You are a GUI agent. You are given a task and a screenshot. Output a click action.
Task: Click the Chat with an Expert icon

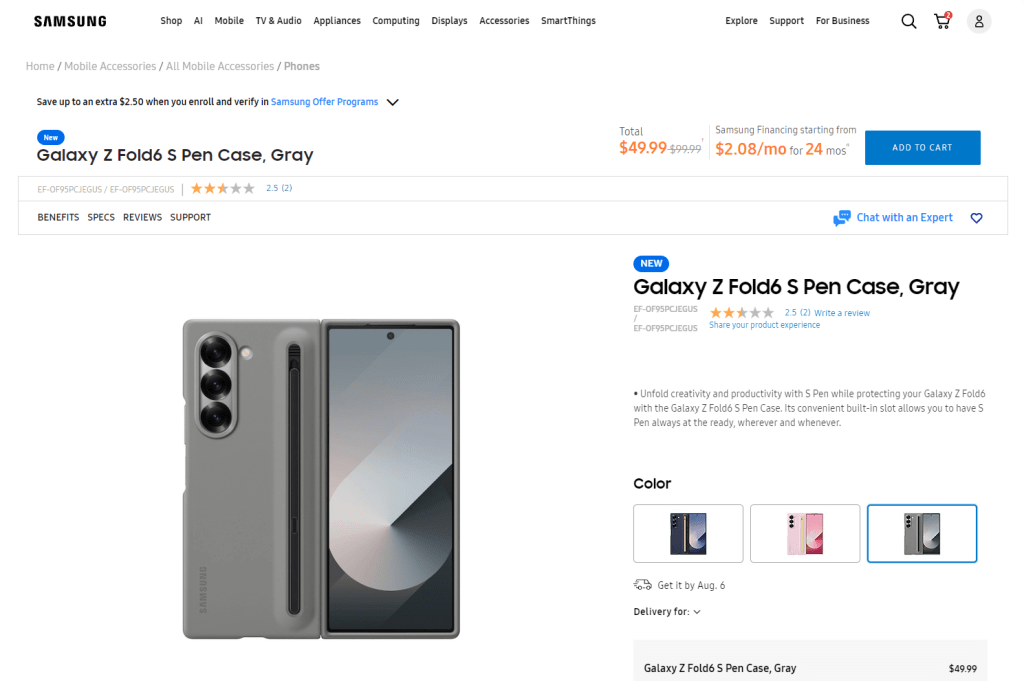coord(842,218)
